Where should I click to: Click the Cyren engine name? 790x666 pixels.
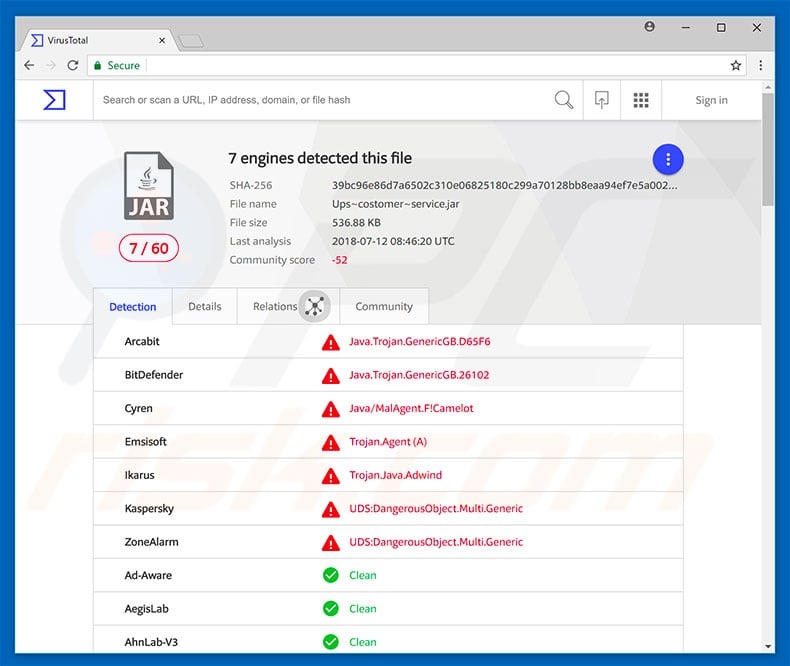pos(139,409)
